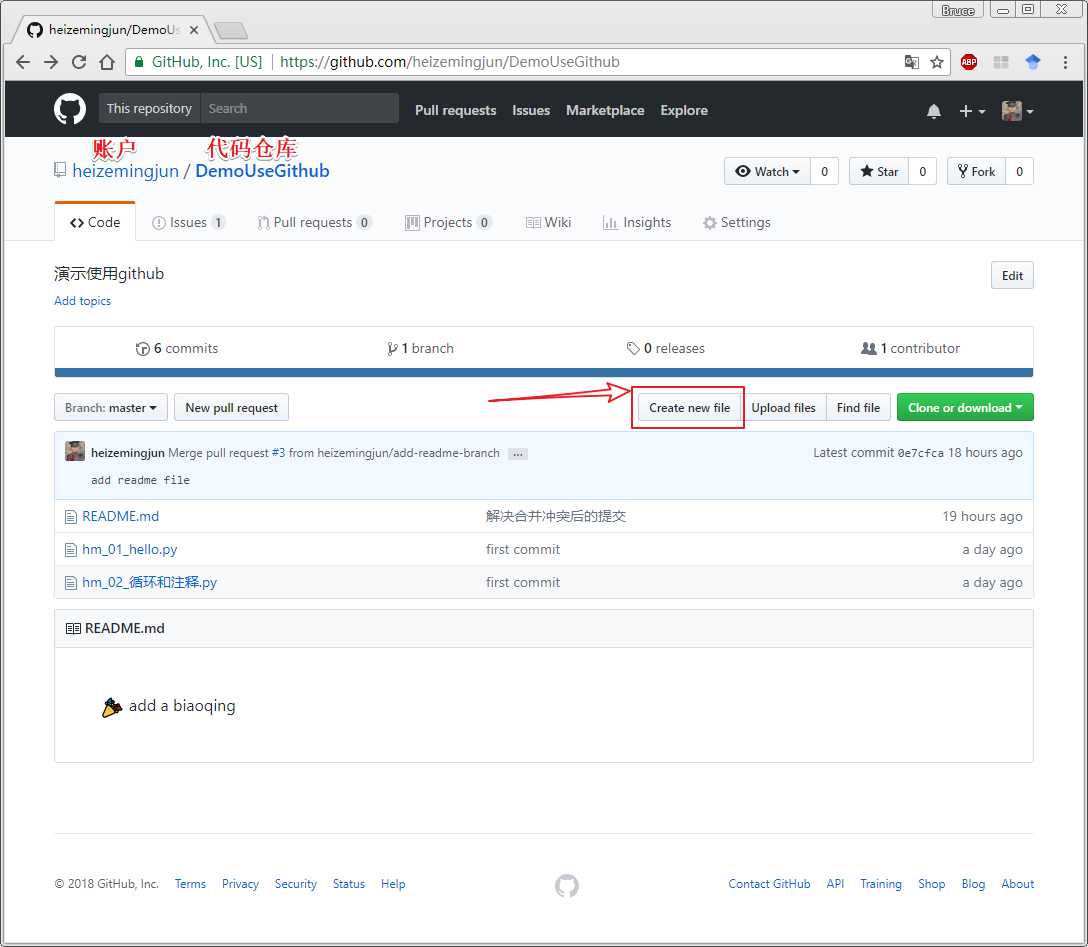Open Explore in top navigation
The image size is (1088, 947).
(684, 110)
